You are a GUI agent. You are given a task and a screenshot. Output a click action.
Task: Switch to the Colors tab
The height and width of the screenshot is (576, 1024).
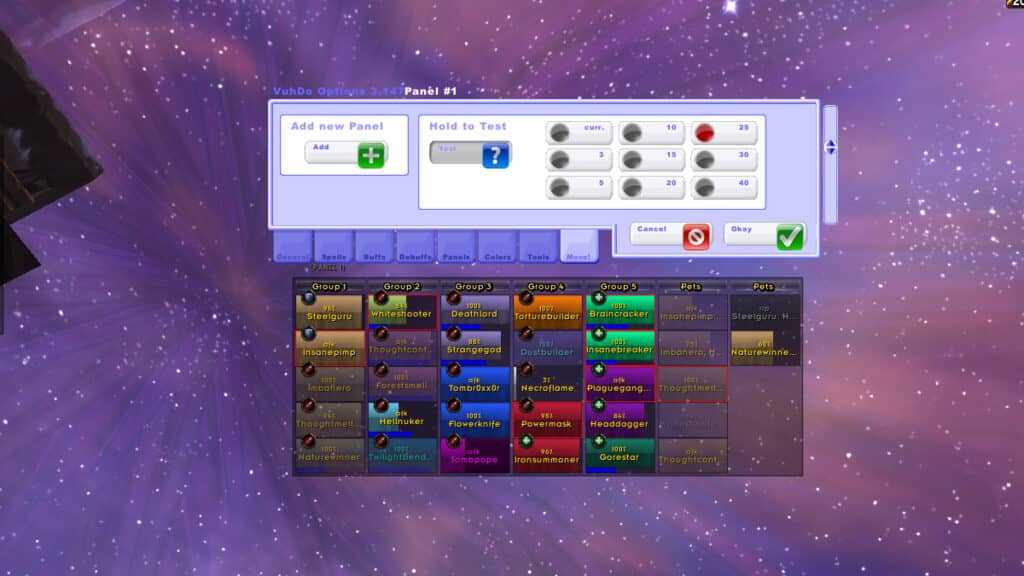coord(497,247)
